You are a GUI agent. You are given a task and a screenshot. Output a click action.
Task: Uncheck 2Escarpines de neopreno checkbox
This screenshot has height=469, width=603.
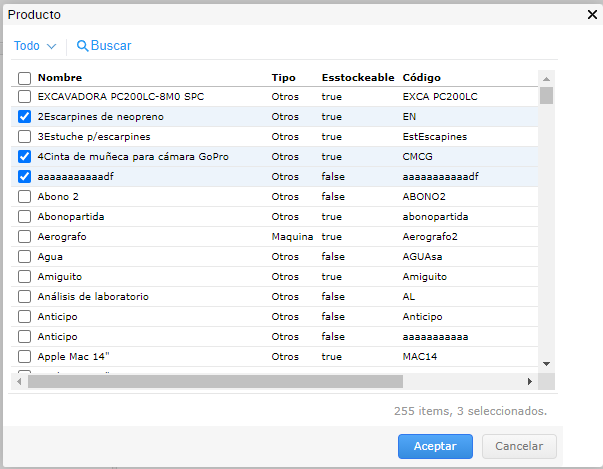[x=24, y=117]
